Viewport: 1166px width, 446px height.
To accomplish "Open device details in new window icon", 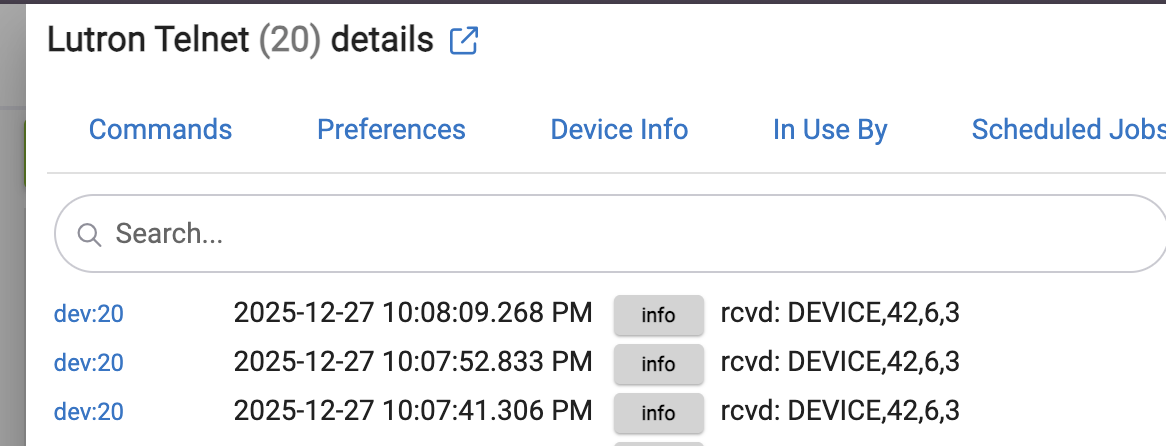I will pyautogui.click(x=464, y=41).
